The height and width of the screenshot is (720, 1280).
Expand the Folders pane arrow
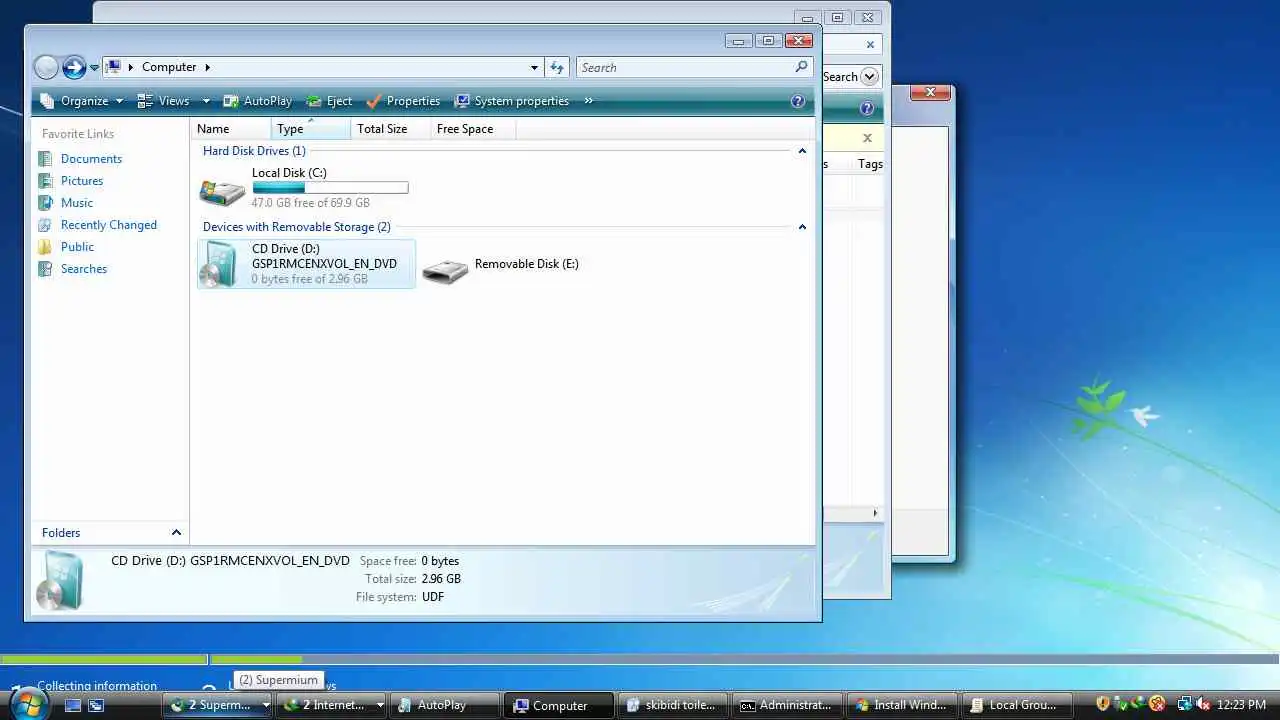(x=176, y=533)
